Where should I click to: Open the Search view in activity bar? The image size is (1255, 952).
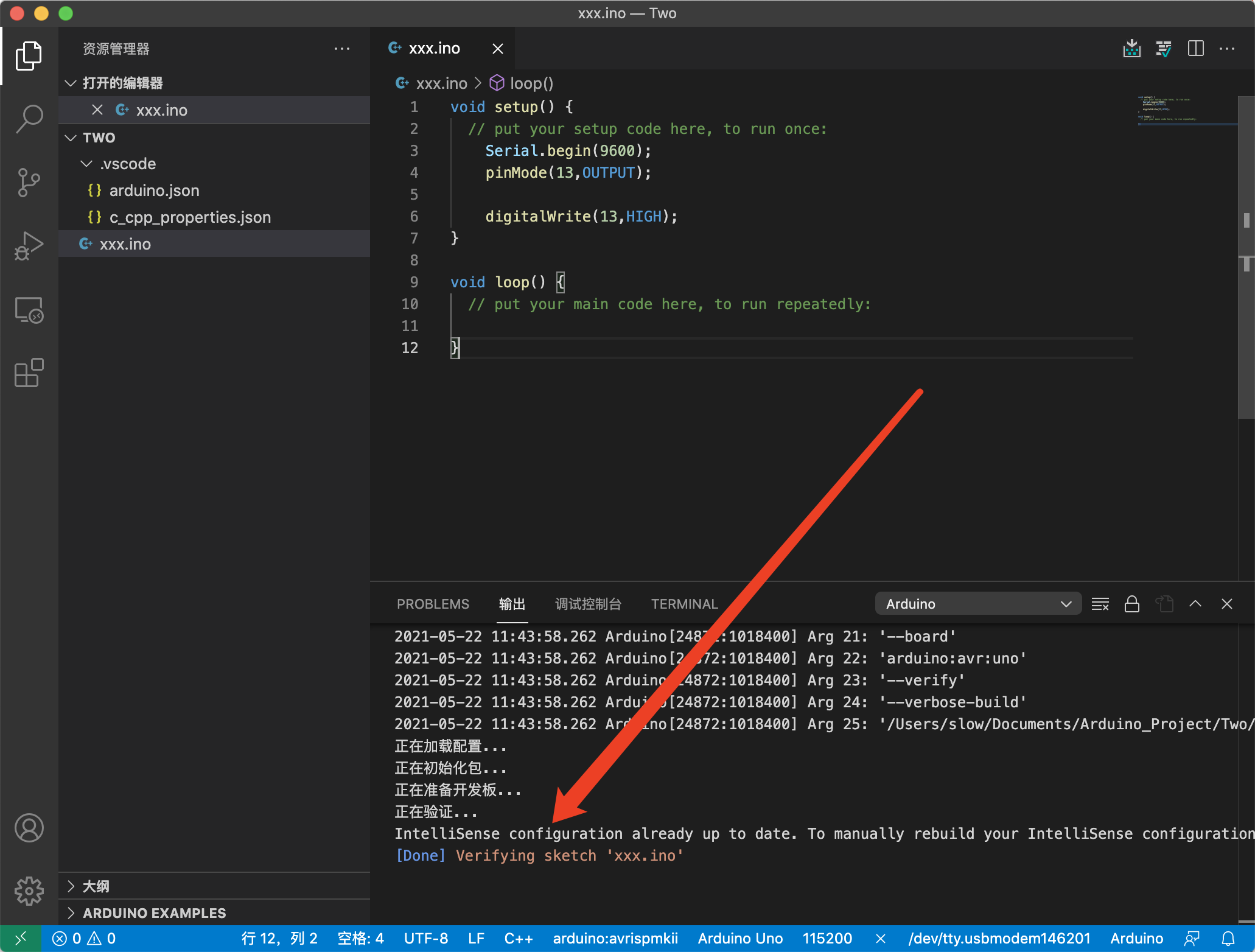pyautogui.click(x=29, y=119)
